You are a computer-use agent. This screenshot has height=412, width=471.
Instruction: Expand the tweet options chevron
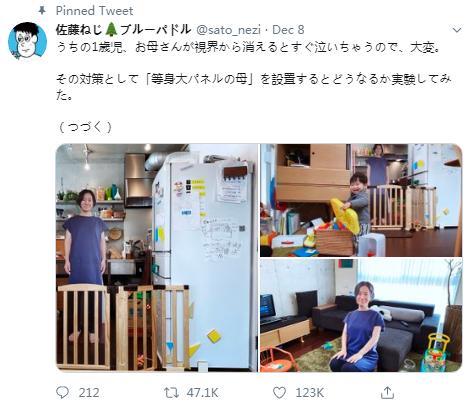pyautogui.click(x=457, y=30)
